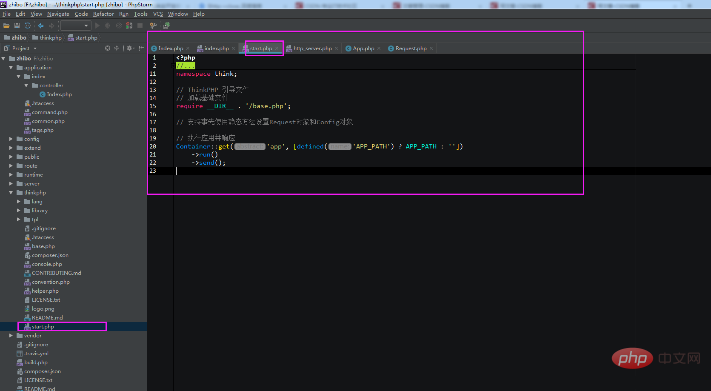Expand the config folder

(11, 139)
